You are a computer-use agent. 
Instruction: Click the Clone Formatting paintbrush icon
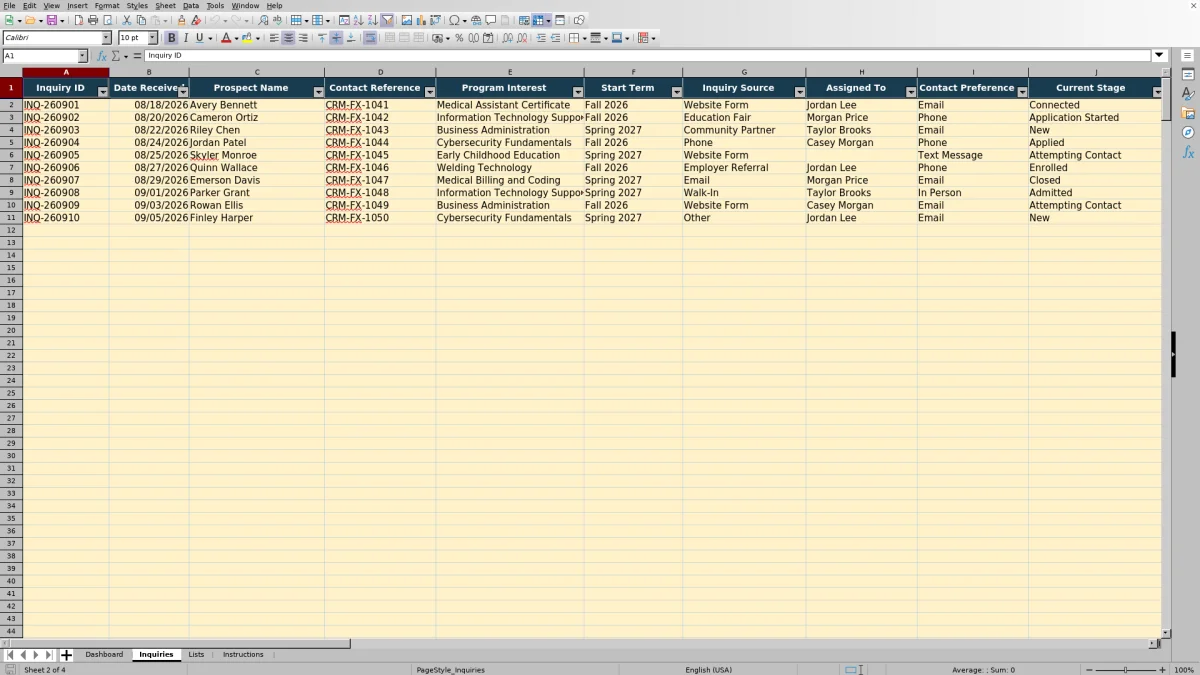click(181, 20)
